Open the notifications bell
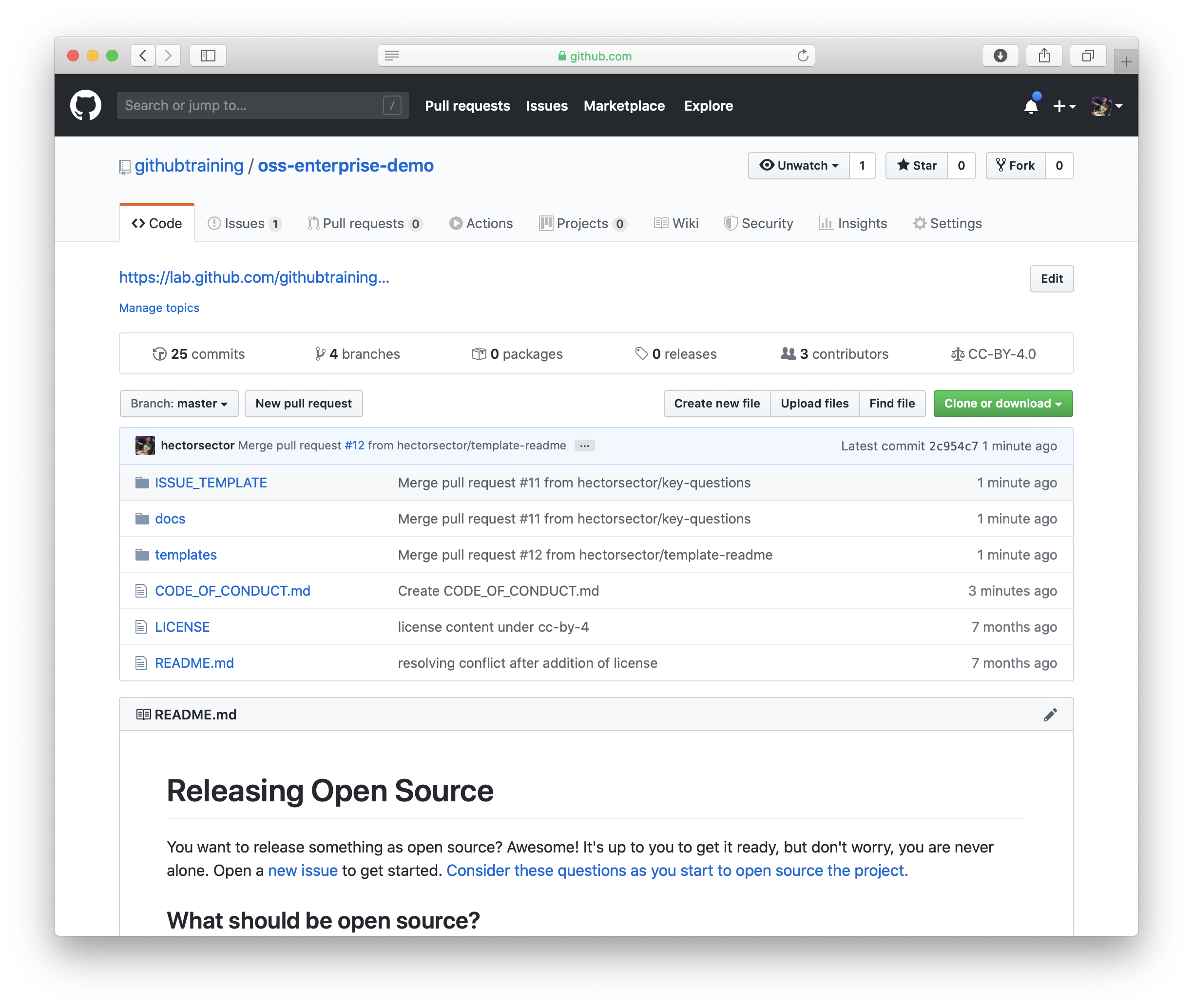The width and height of the screenshot is (1193, 1008). 1031,105
